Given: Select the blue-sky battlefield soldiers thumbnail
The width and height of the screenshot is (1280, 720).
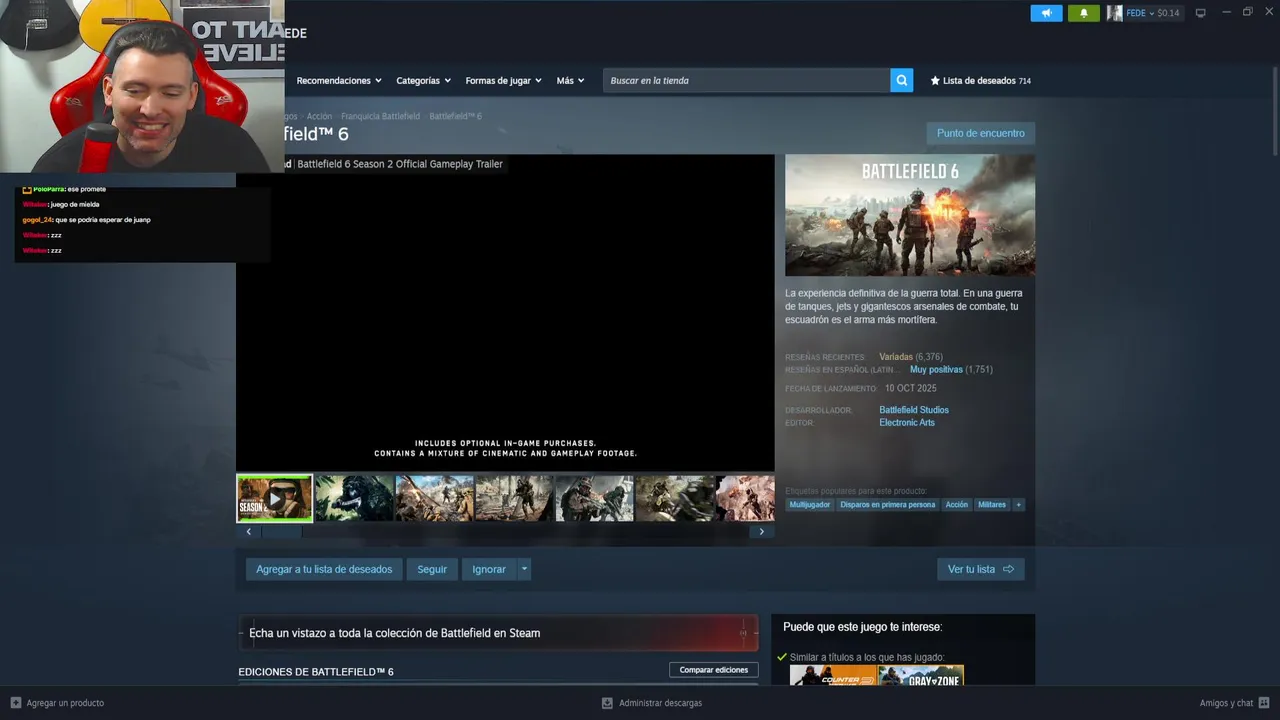Looking at the screenshot, I should tap(435, 498).
